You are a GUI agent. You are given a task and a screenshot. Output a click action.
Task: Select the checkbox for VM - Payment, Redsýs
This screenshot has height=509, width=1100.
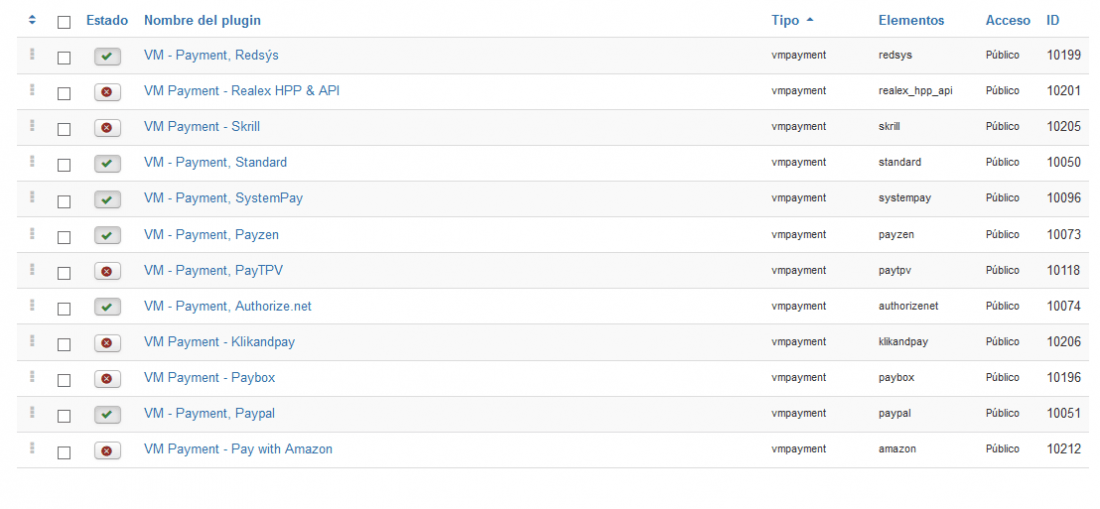64,58
